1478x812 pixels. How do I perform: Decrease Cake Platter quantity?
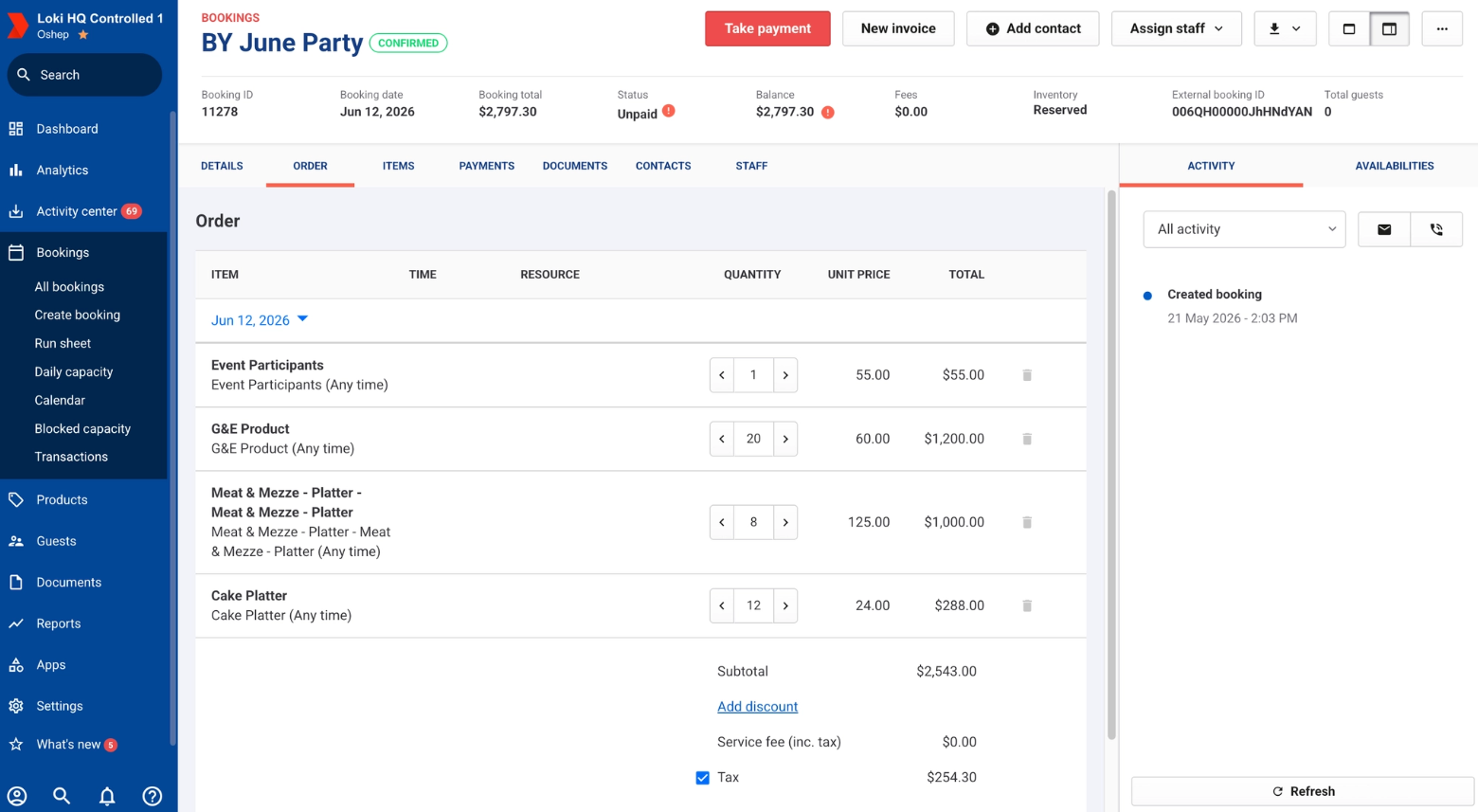722,605
